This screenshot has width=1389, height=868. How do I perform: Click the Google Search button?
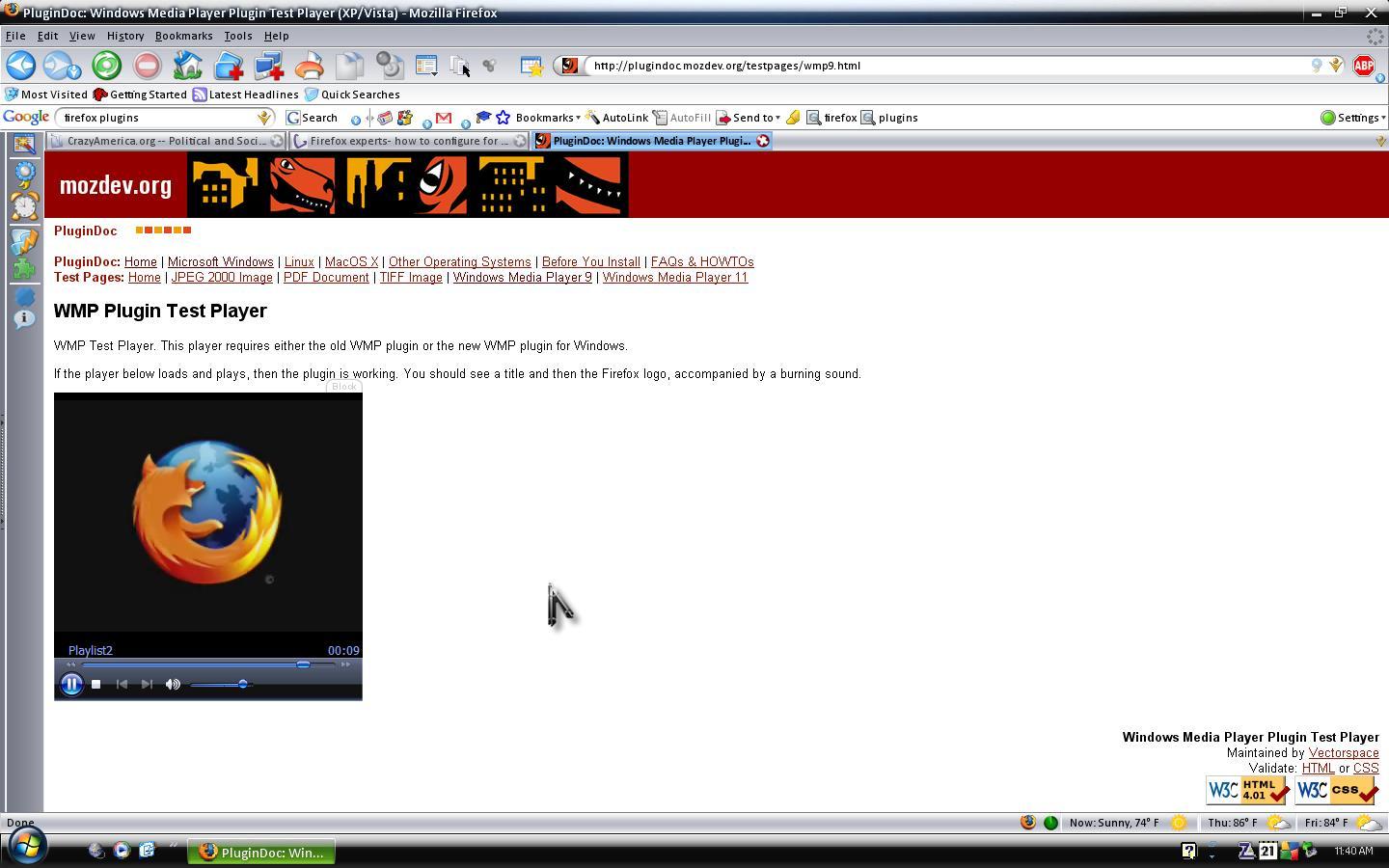tap(312, 118)
